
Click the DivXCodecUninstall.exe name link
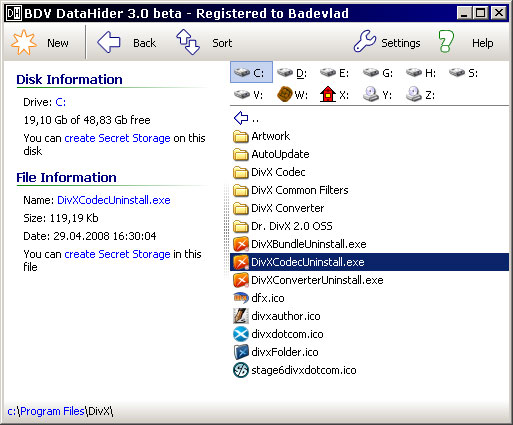coord(114,200)
